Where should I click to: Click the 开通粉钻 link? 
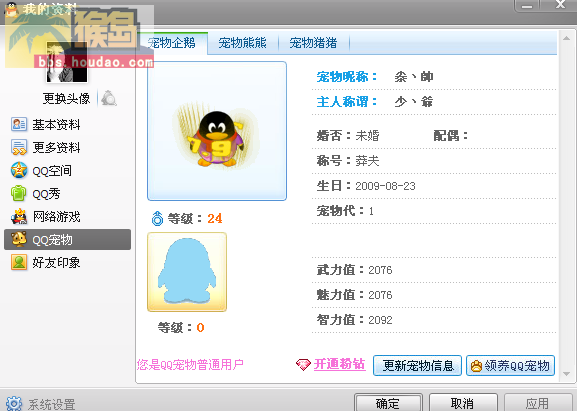click(x=339, y=364)
